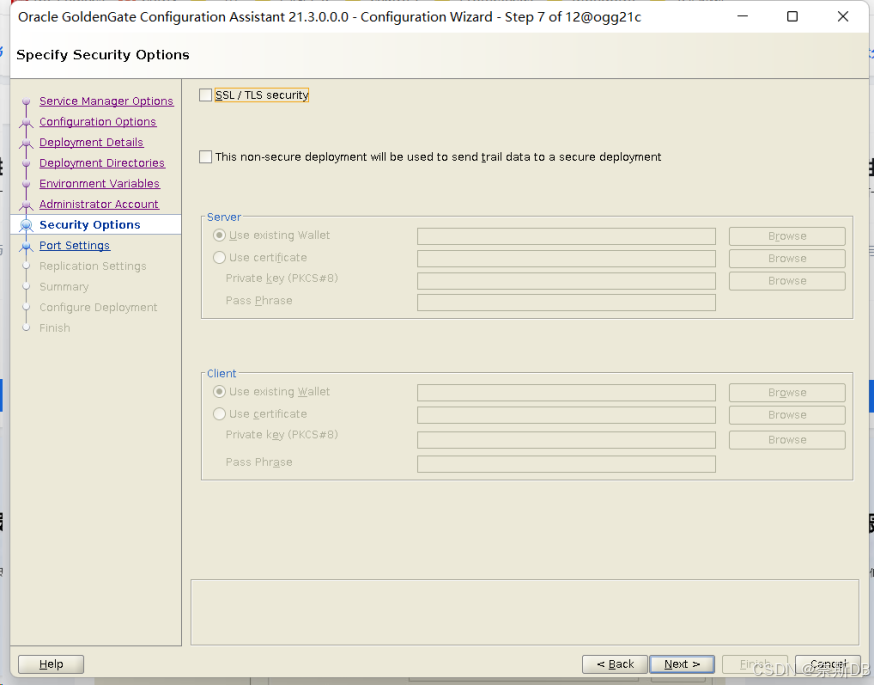This screenshot has height=685, width=875.
Task: Select Client Use existing Wallet radio
Action: pyautogui.click(x=219, y=392)
